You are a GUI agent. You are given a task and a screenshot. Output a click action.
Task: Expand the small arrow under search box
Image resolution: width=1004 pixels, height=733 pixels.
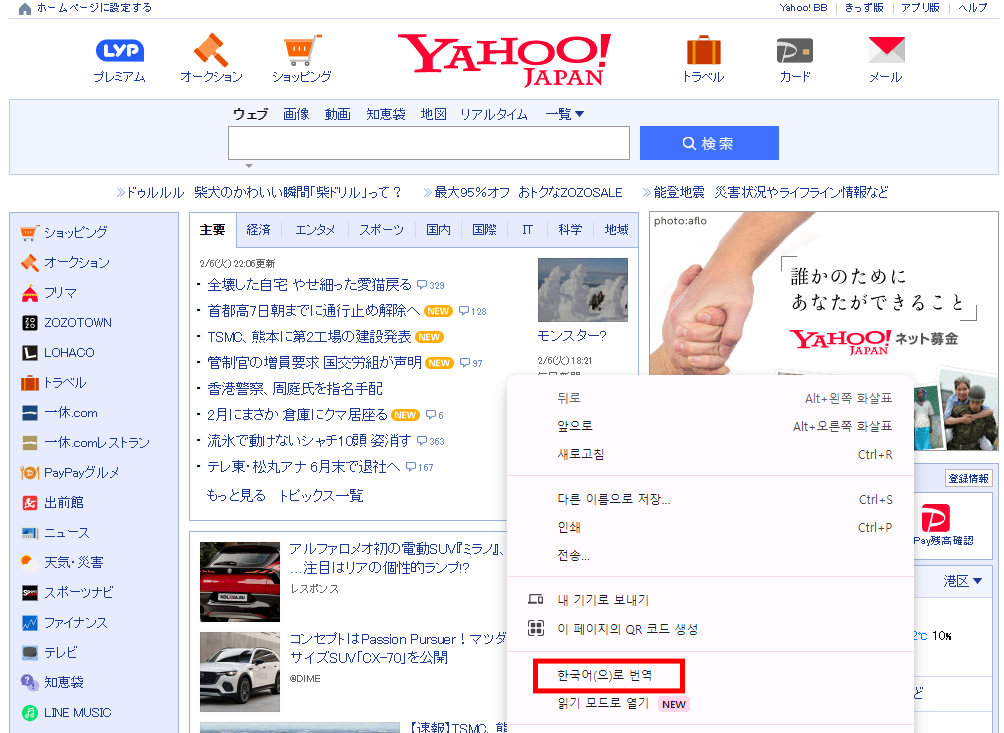pyautogui.click(x=249, y=166)
